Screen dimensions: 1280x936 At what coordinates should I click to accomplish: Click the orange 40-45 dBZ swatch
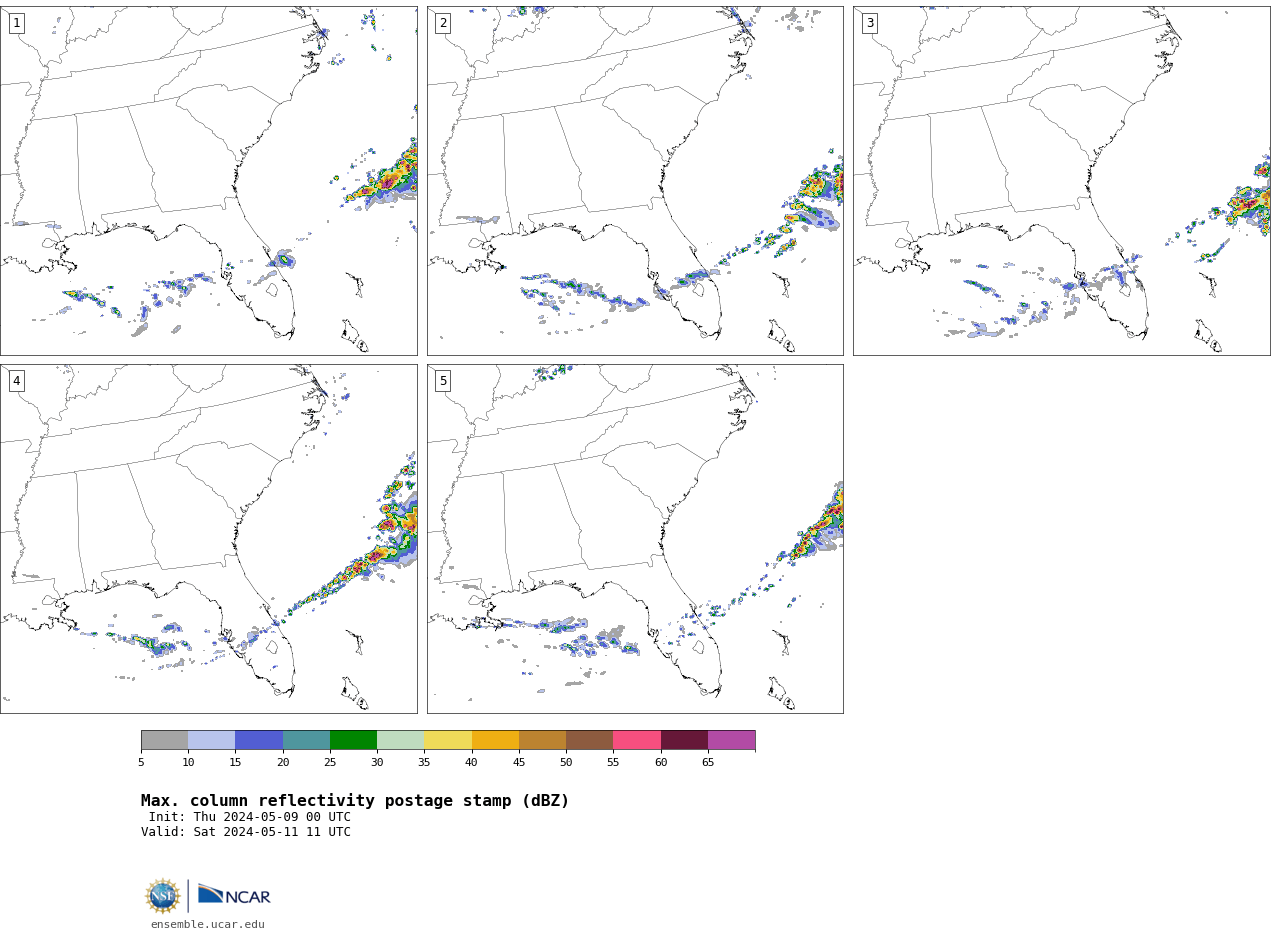click(495, 740)
